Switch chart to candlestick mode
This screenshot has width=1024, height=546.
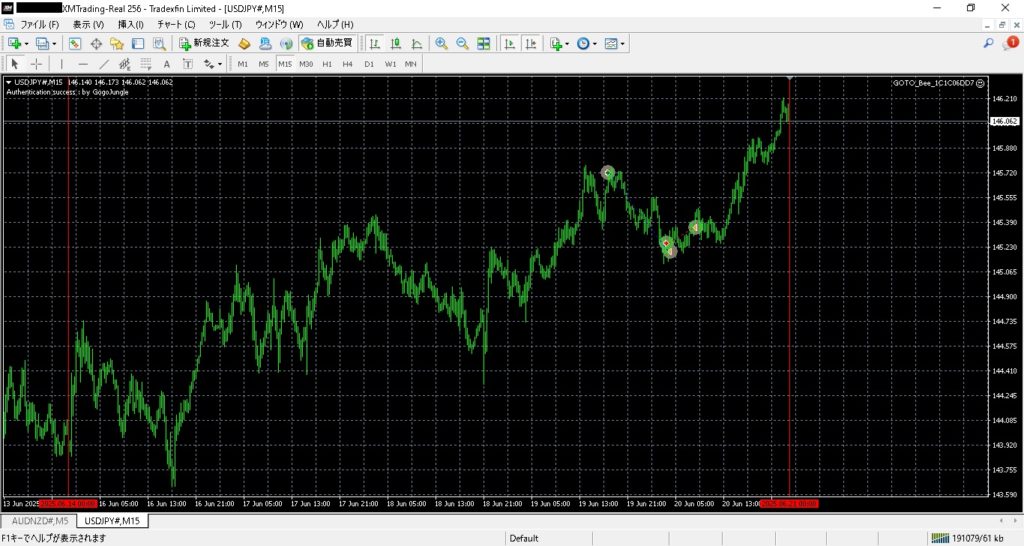395,43
